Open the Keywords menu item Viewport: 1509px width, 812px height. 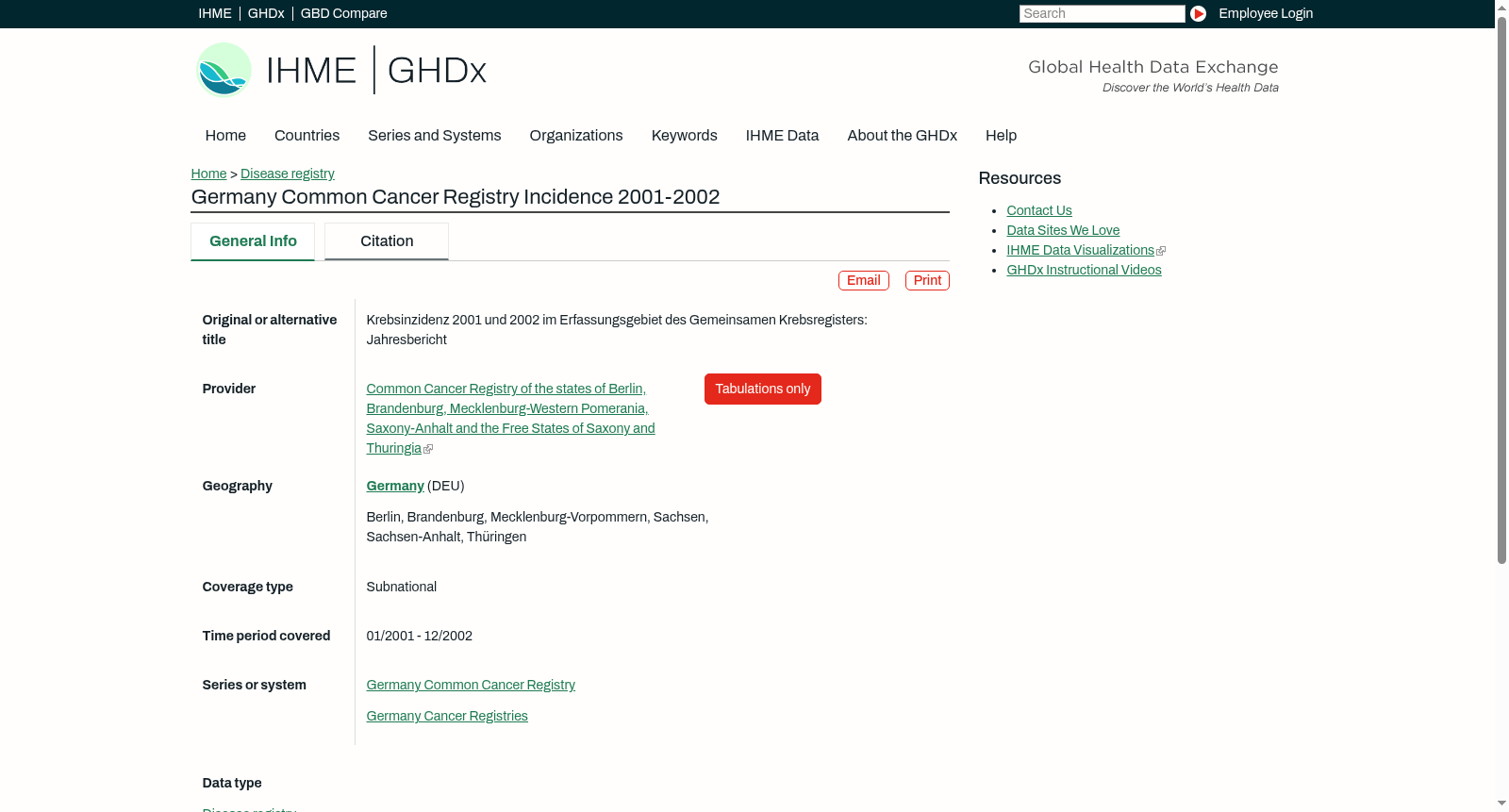pyautogui.click(x=685, y=136)
